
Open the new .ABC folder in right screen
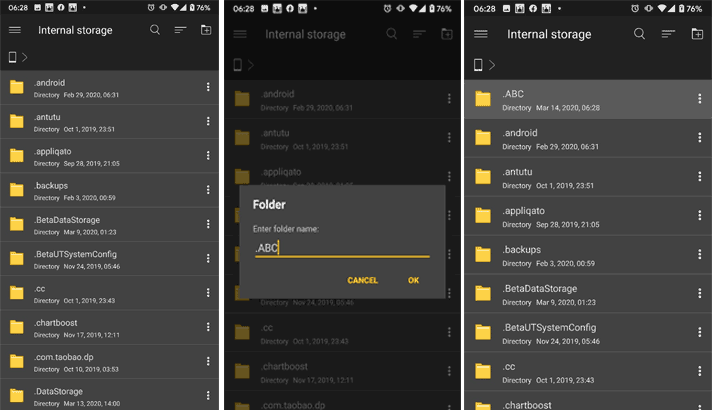pyautogui.click(x=588, y=99)
